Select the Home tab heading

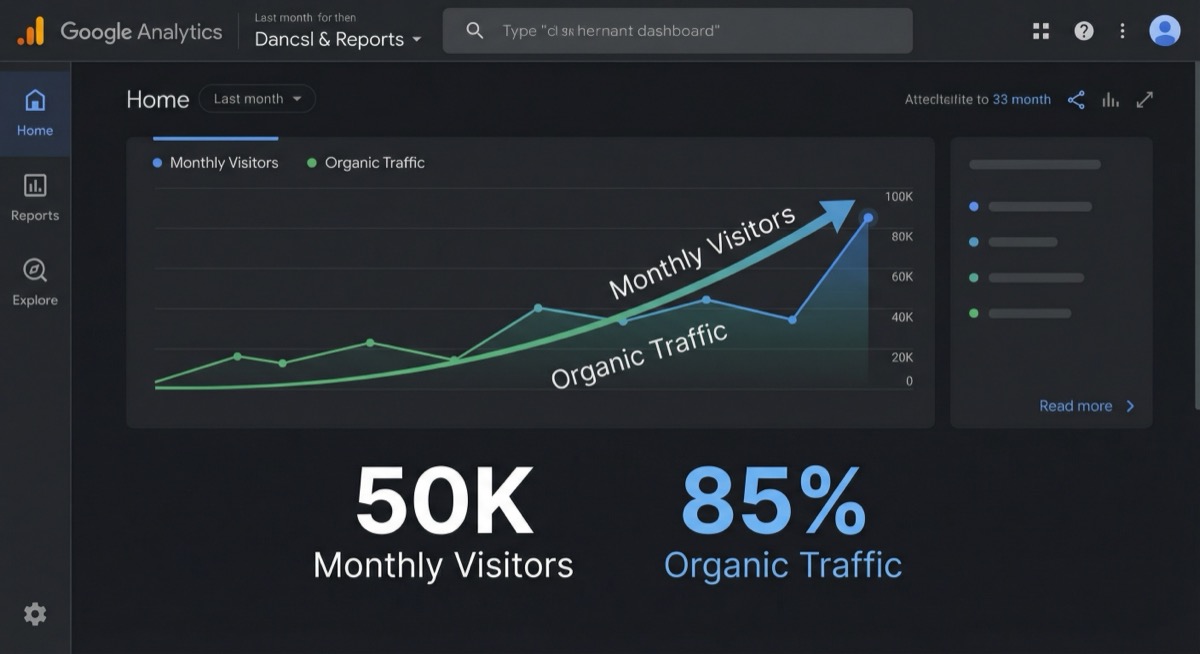(x=157, y=99)
